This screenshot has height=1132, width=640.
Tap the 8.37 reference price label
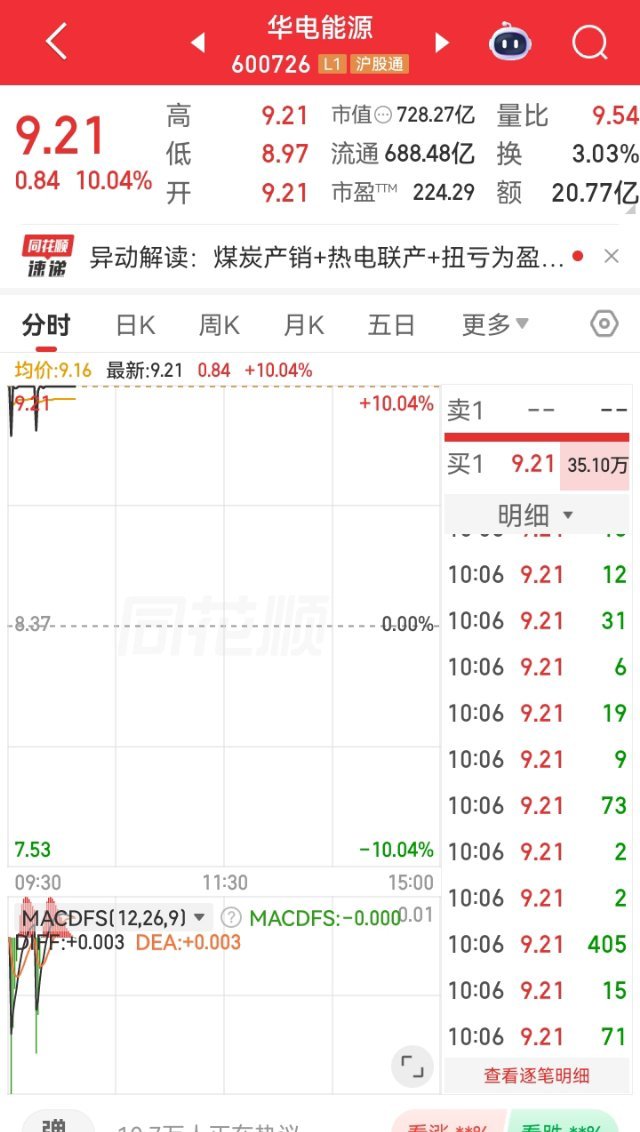(x=31, y=624)
